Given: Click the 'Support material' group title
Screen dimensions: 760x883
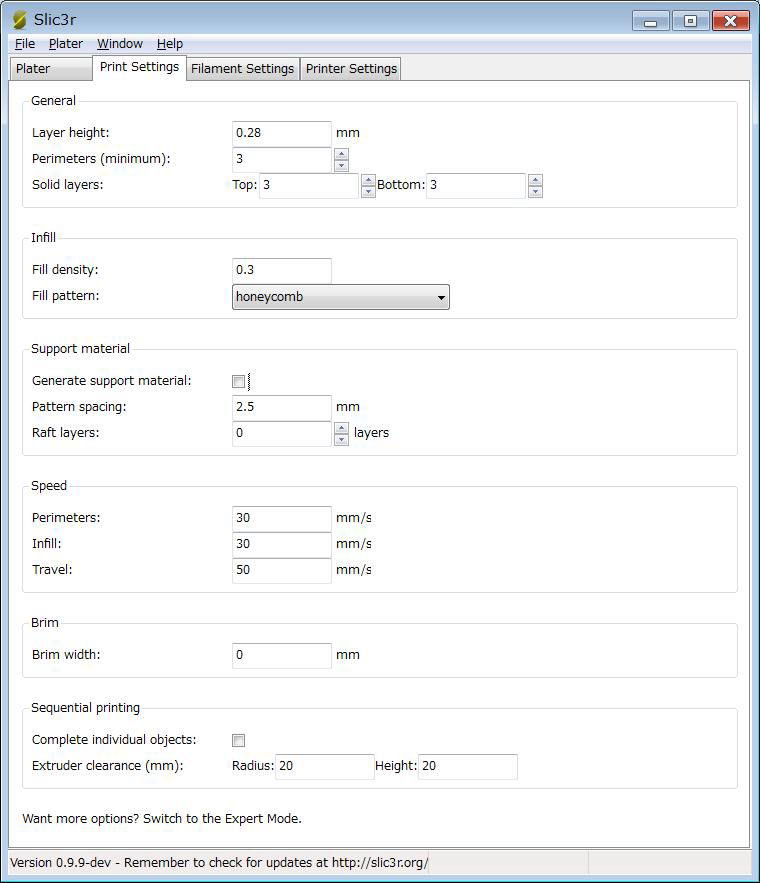Looking at the screenshot, I should 81,349.
